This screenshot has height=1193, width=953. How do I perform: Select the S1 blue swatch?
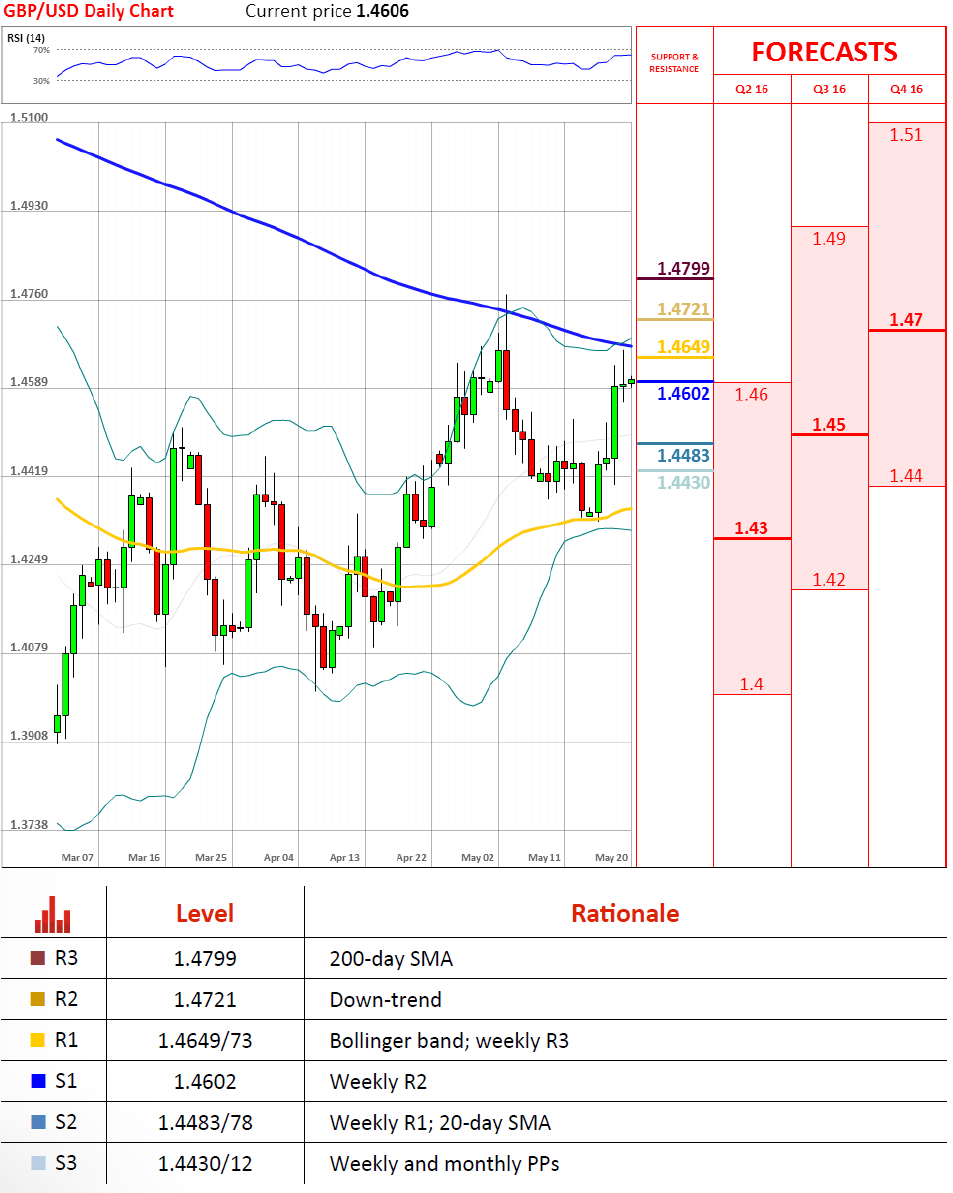(x=38, y=1081)
